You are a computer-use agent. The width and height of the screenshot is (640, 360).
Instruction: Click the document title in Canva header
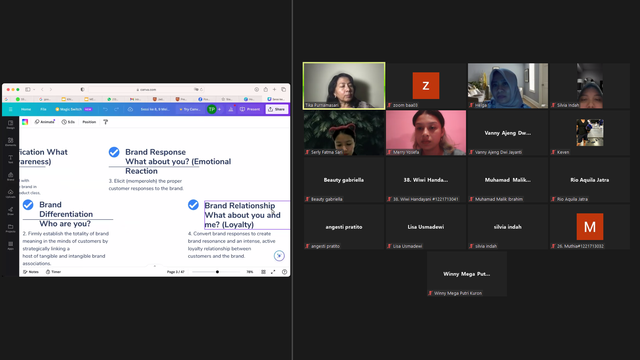coord(155,109)
